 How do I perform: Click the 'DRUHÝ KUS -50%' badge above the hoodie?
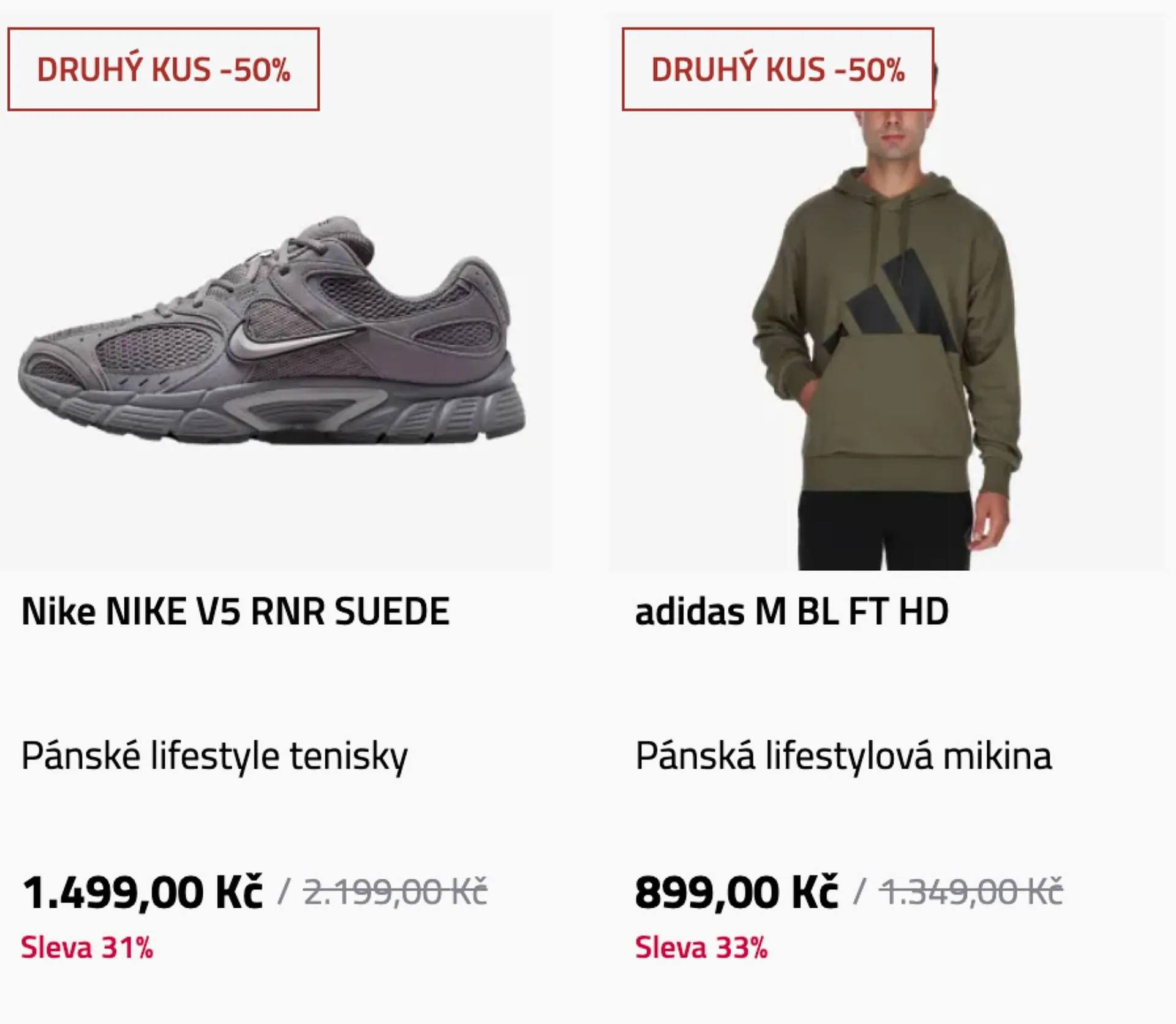tap(777, 69)
